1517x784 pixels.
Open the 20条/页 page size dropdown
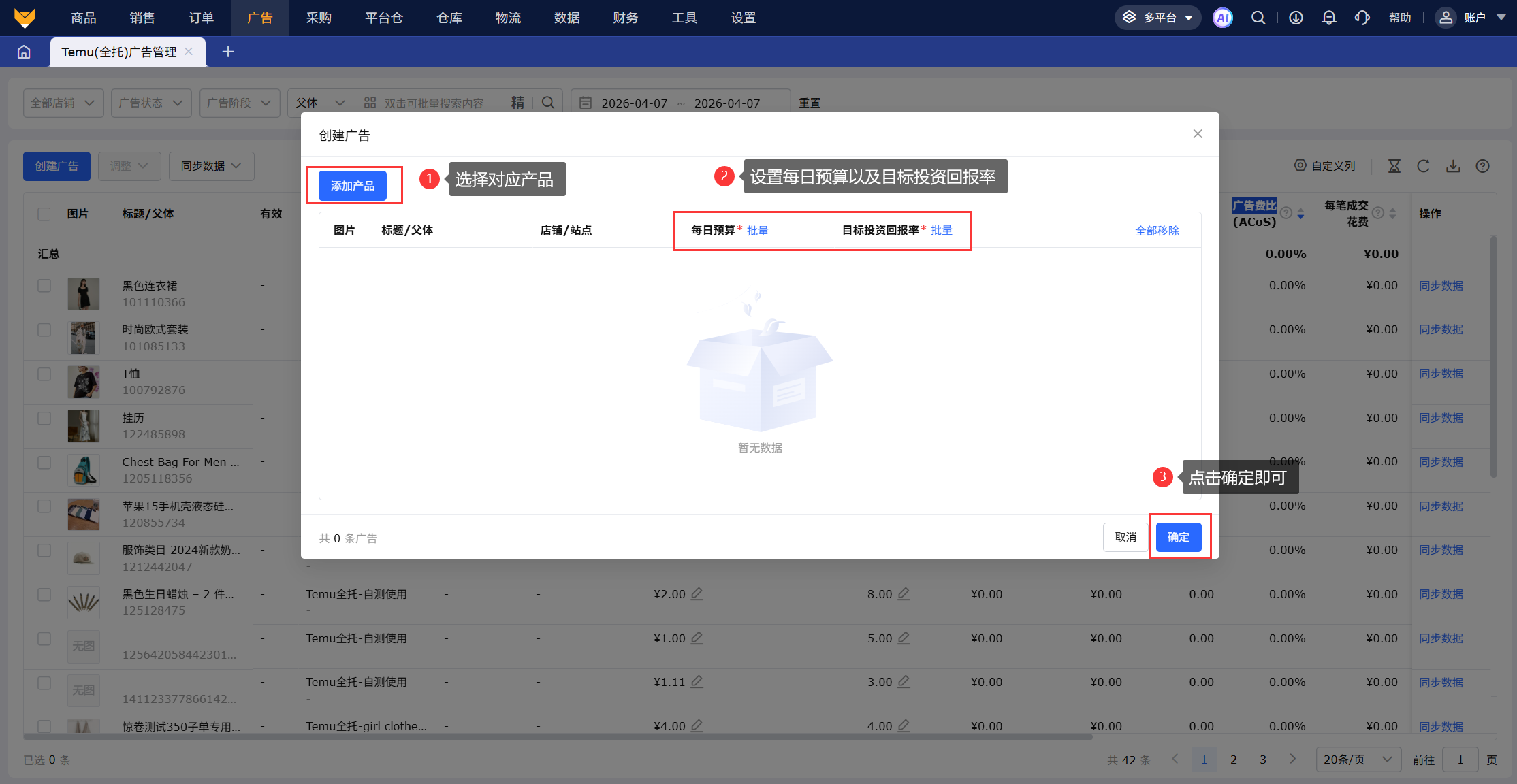coord(1358,759)
